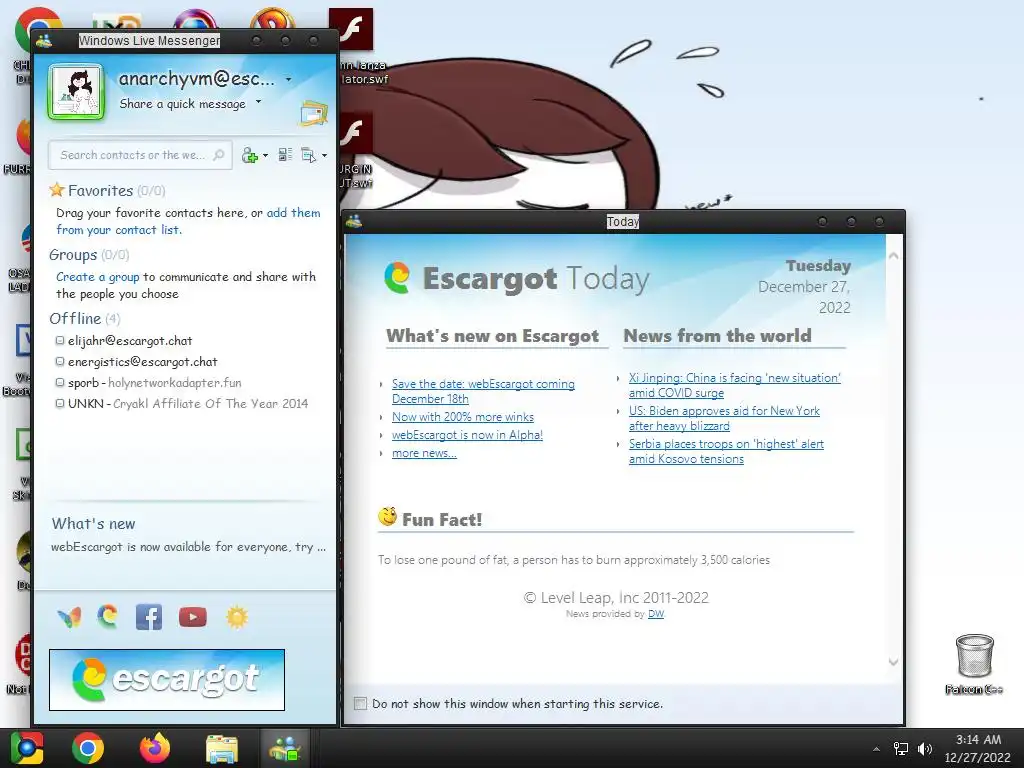This screenshot has height=768, width=1024.
Task: Open the email inbox envelope icon
Action: tap(314, 114)
